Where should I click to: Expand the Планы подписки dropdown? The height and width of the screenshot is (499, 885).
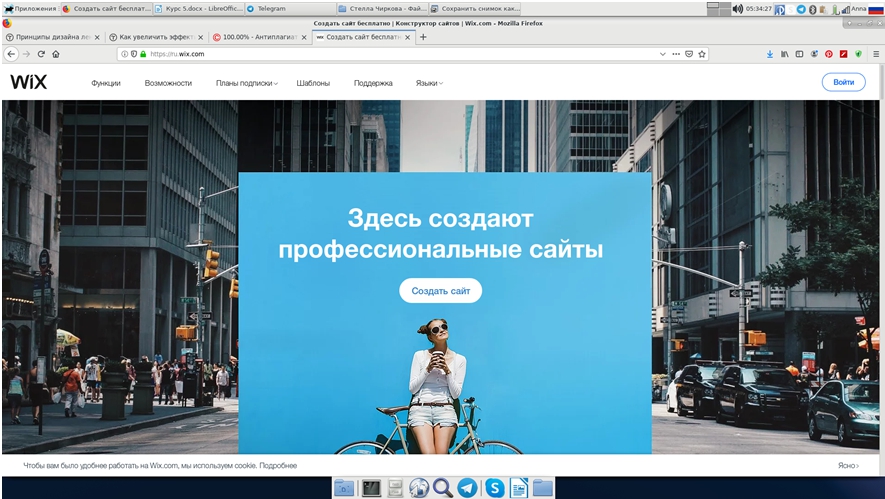(246, 83)
